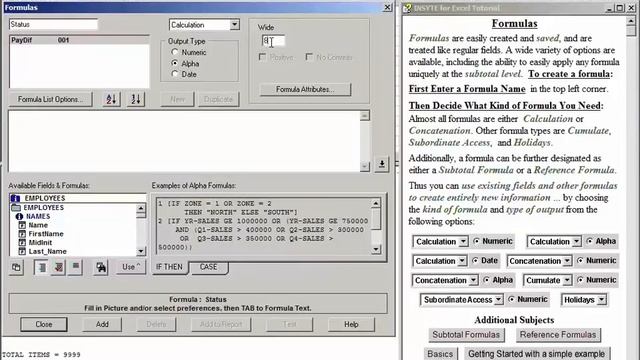The width and height of the screenshot is (640, 360).
Task: Click the field icon beside MidInit
Action: (22, 242)
